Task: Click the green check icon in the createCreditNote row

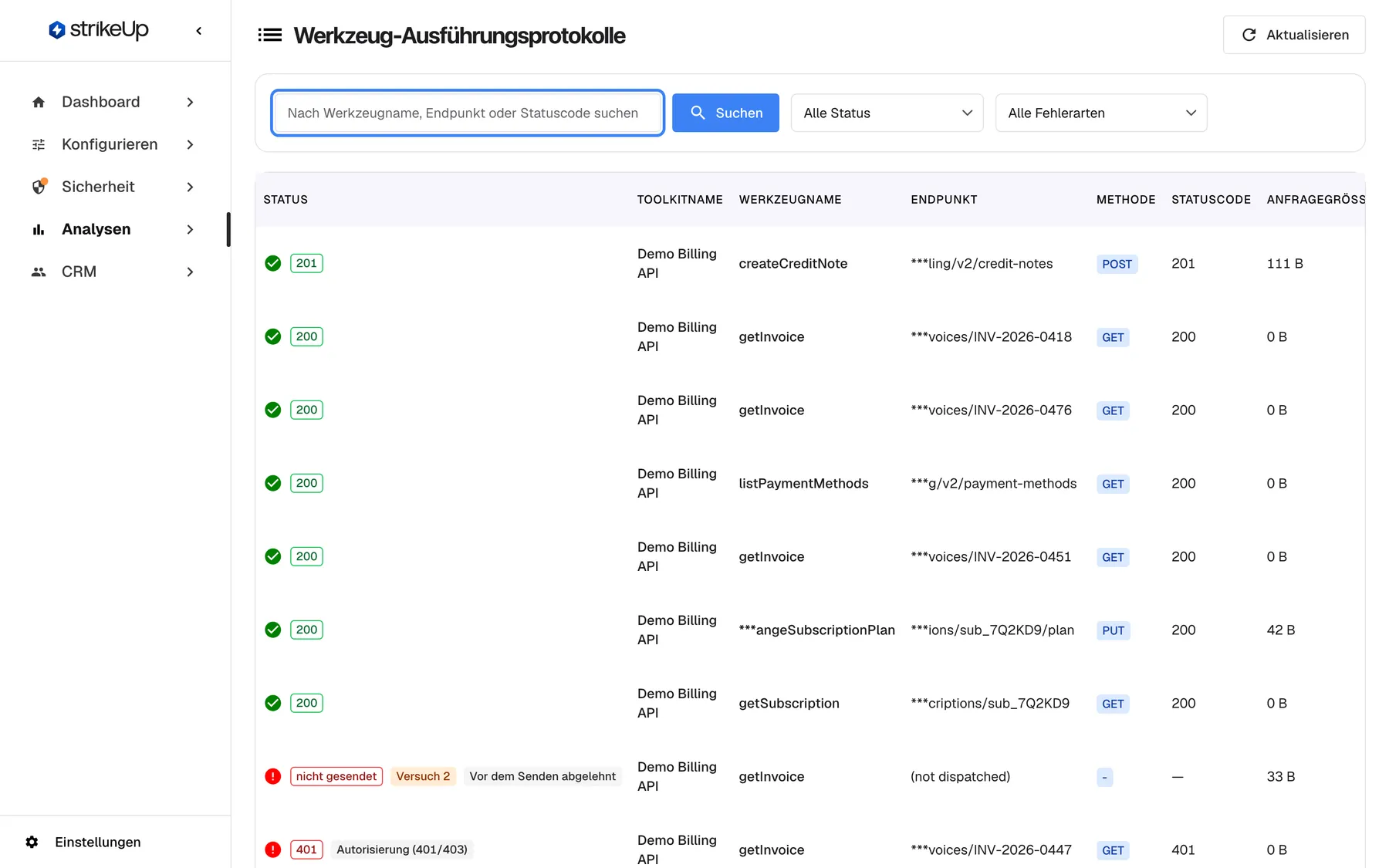Action: click(273, 263)
